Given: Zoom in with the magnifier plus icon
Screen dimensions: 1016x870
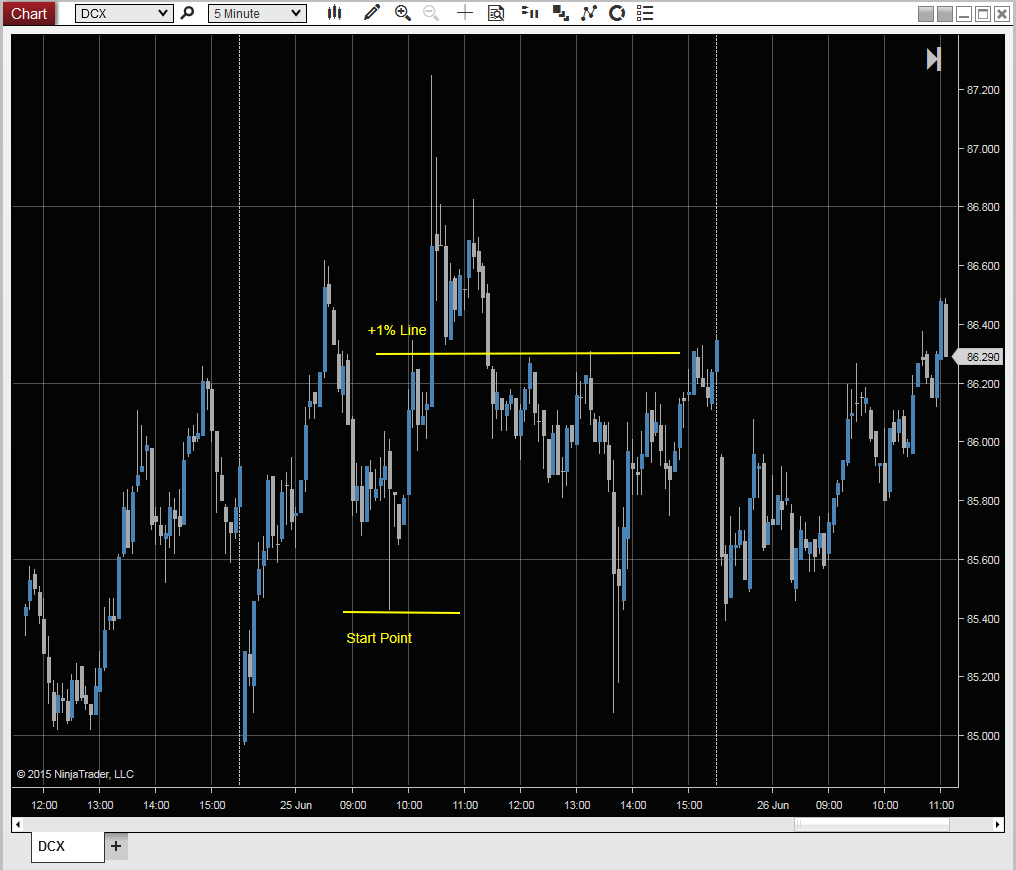Looking at the screenshot, I should [402, 13].
